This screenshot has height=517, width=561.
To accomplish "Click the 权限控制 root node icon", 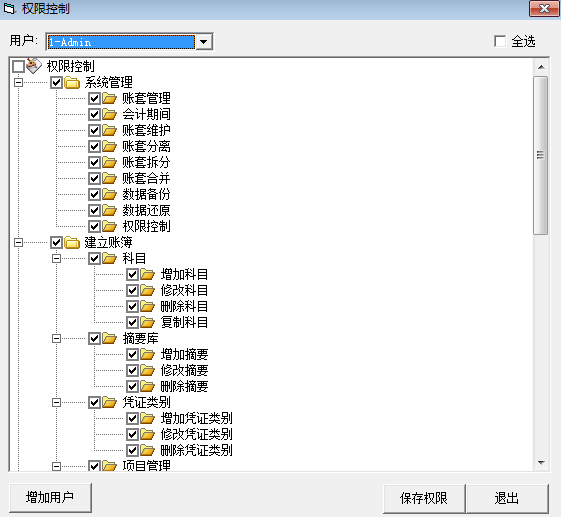I will 34,66.
